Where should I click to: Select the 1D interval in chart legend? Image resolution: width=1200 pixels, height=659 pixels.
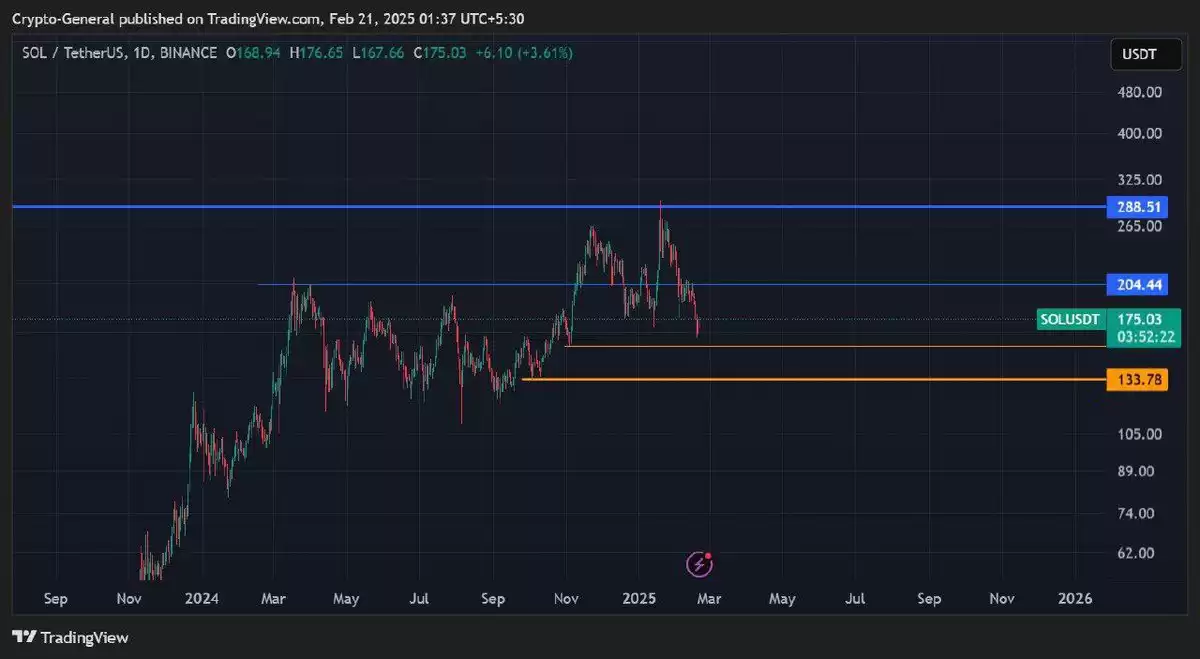[x=138, y=53]
